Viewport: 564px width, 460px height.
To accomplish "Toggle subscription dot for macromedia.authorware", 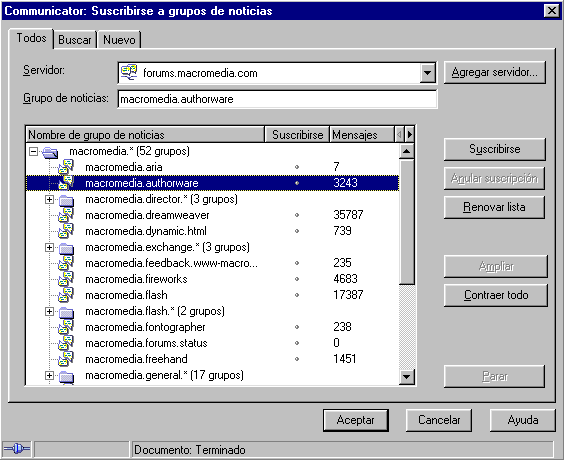I will coord(297,183).
